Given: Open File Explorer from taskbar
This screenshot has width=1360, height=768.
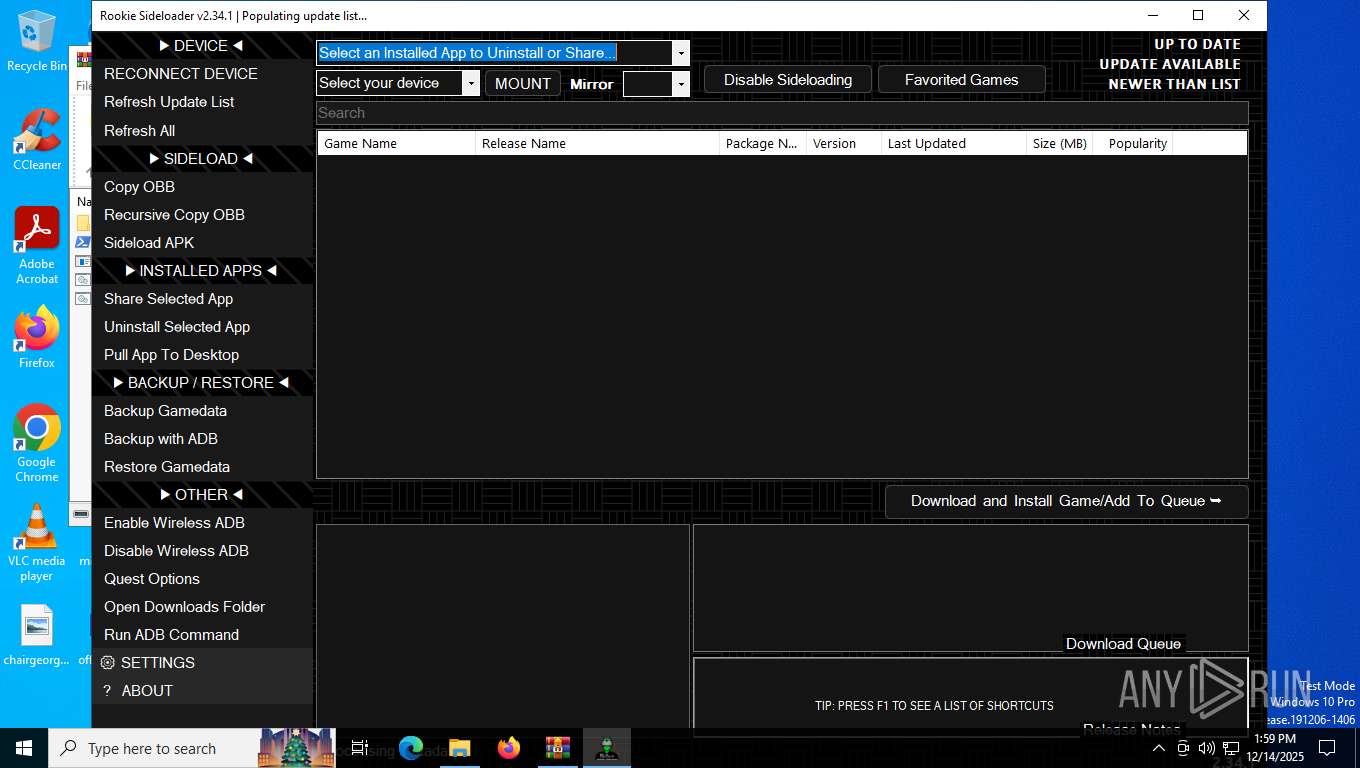Looking at the screenshot, I should coord(460,748).
